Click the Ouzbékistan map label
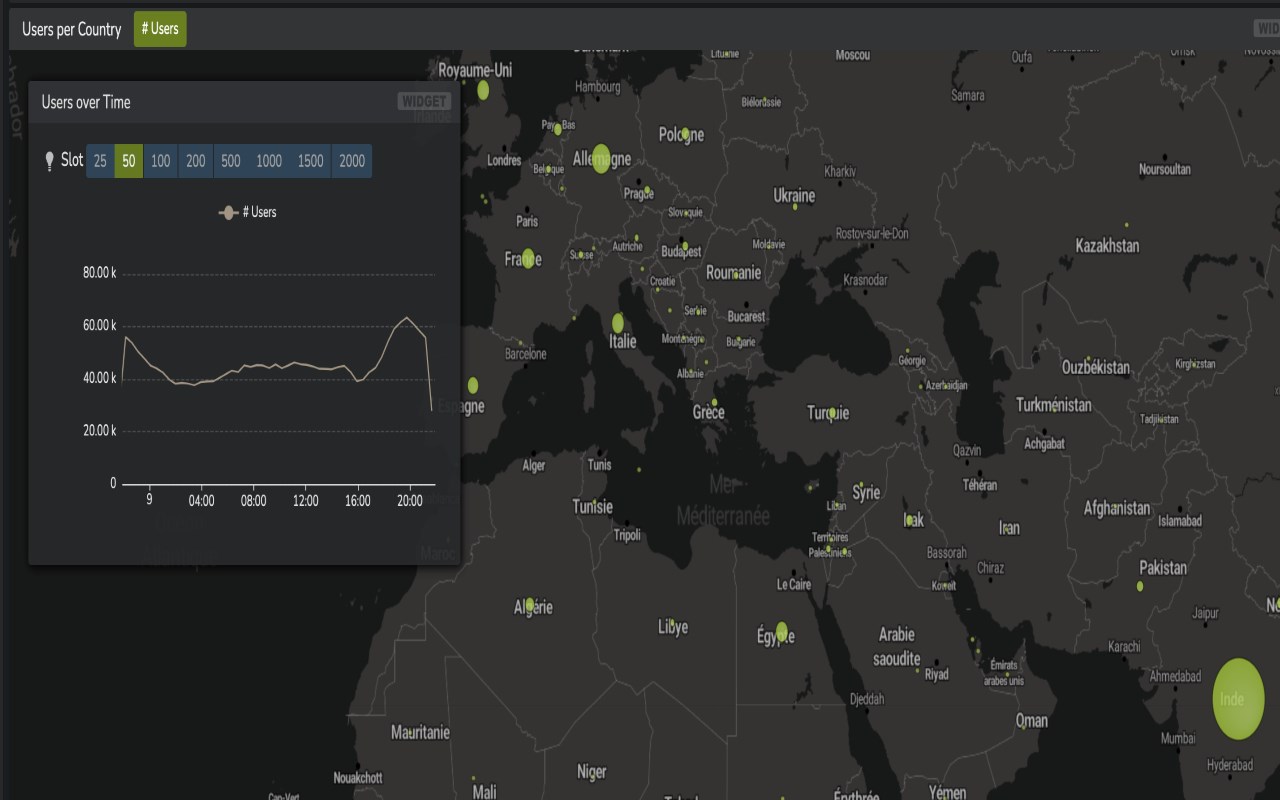 (1096, 367)
